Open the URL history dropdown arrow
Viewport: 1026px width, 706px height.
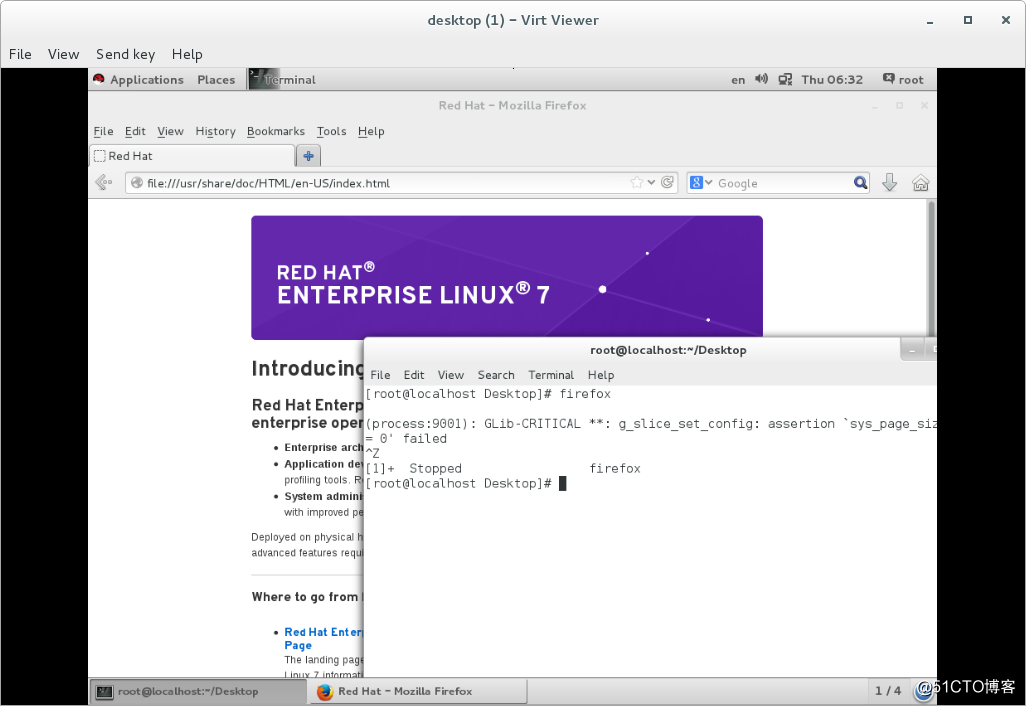[651, 183]
